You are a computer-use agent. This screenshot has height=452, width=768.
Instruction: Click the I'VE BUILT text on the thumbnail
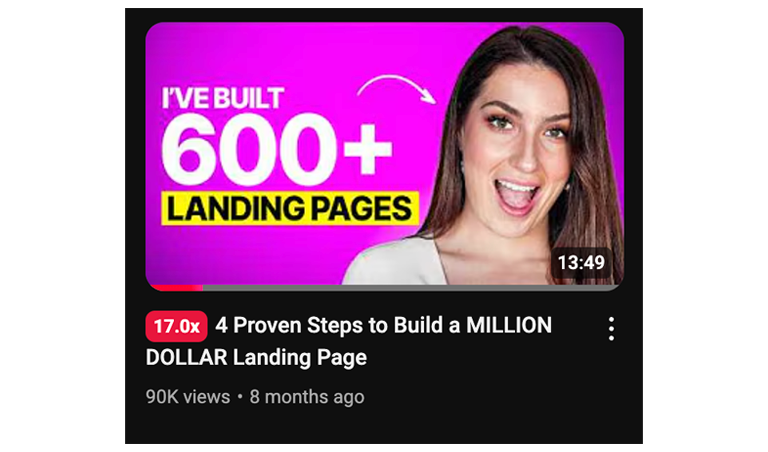tap(223, 98)
